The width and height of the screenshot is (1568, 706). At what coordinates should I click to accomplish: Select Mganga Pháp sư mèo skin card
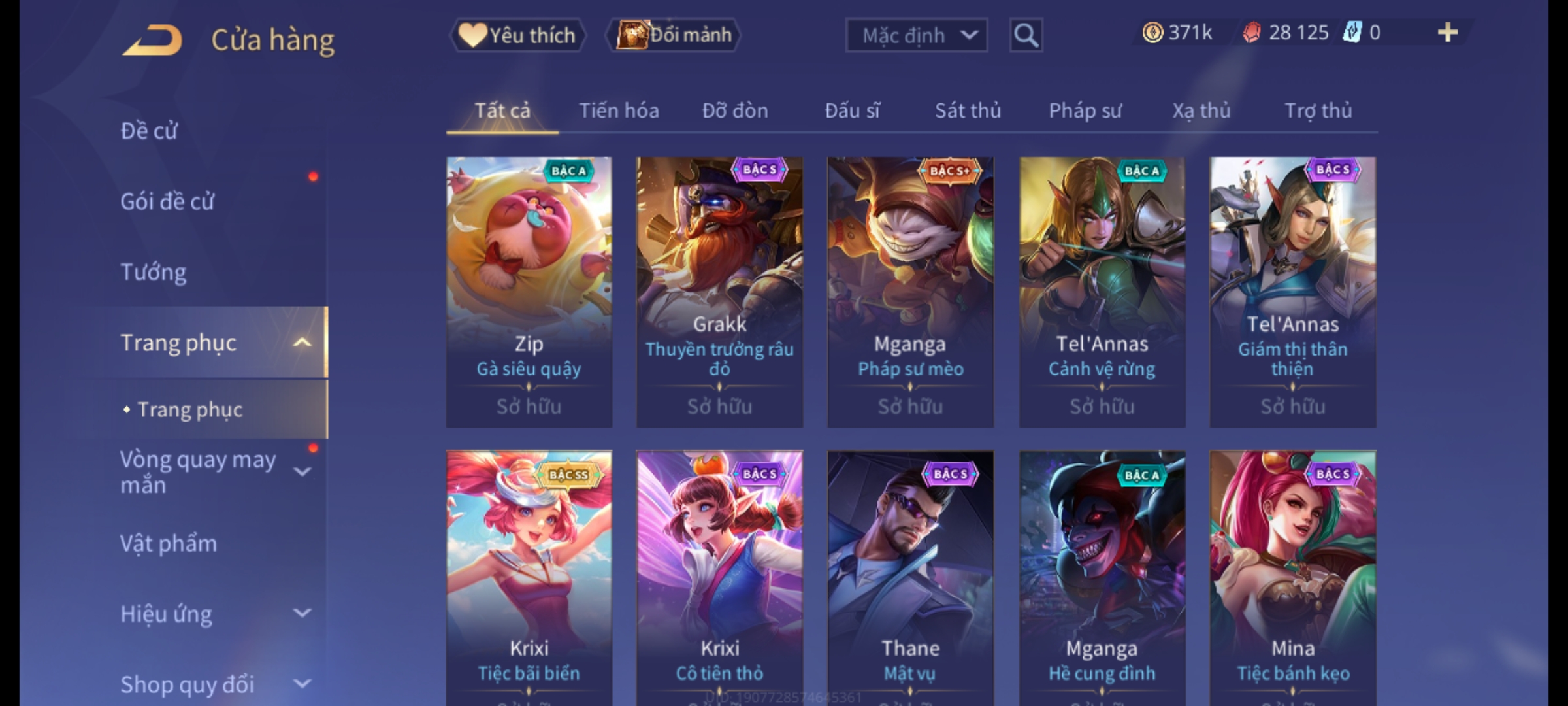911,292
